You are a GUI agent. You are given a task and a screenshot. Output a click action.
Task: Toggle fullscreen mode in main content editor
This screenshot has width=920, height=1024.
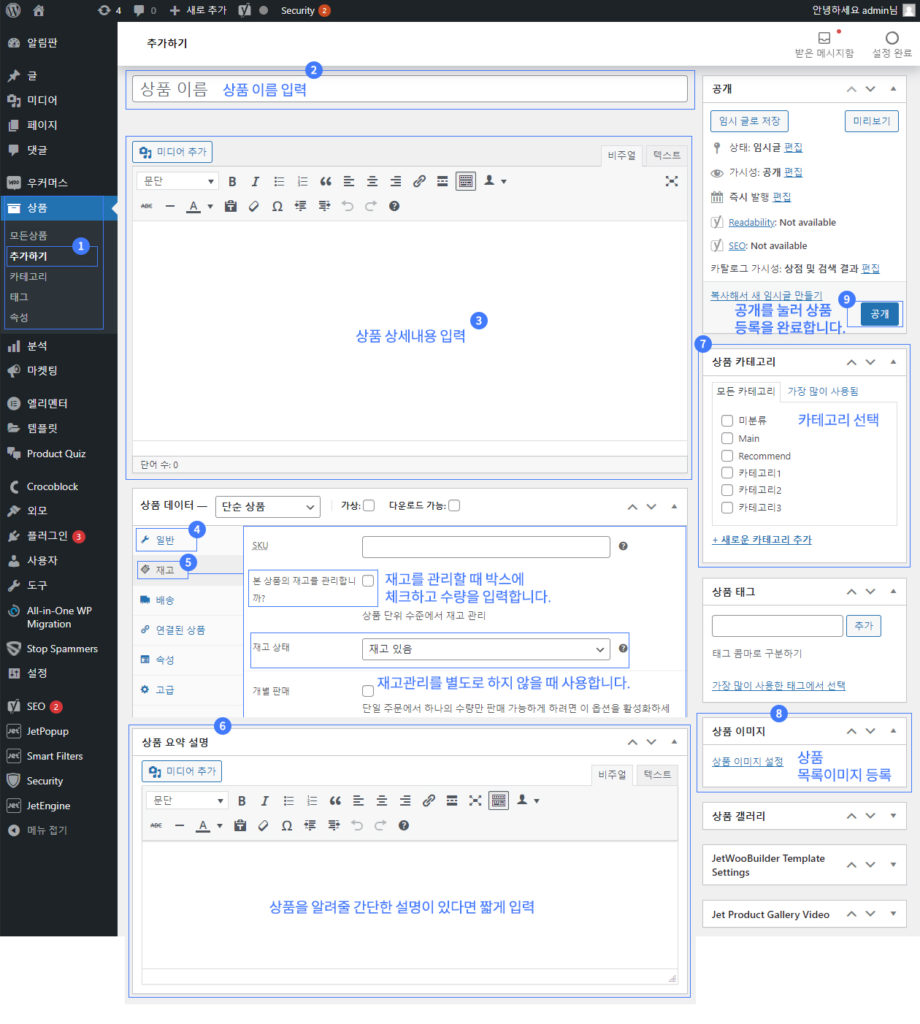pos(671,181)
